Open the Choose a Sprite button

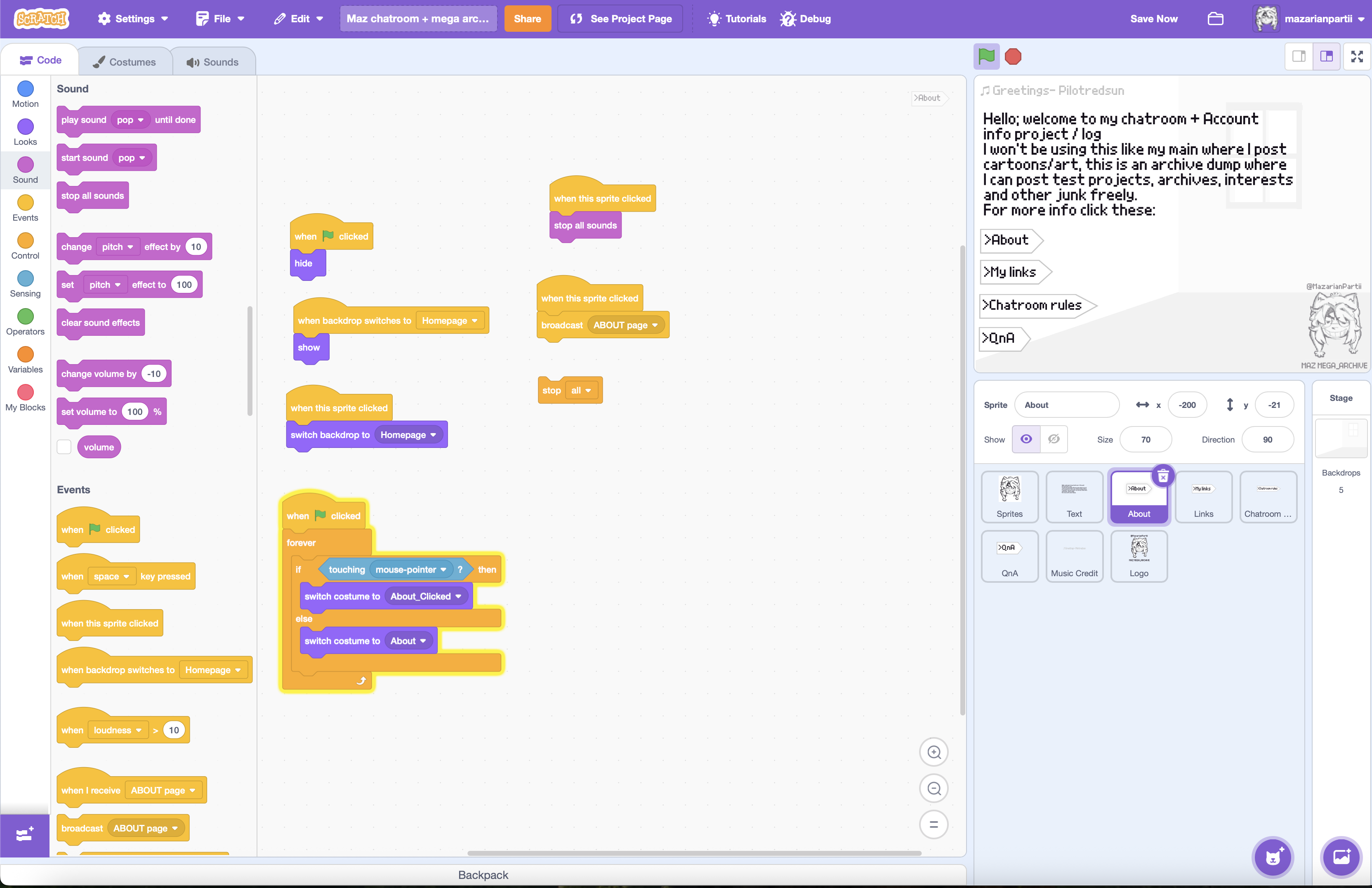pyautogui.click(x=1272, y=857)
